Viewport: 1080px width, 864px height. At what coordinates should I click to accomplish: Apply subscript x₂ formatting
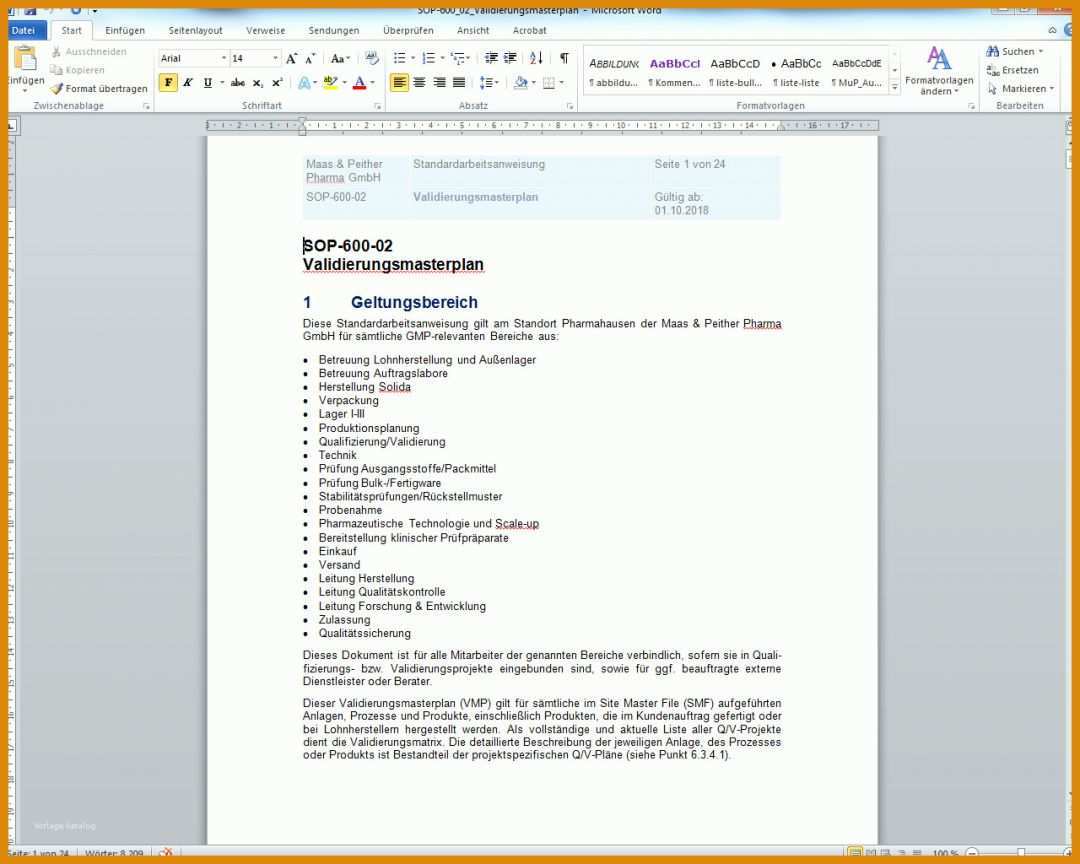click(x=258, y=83)
